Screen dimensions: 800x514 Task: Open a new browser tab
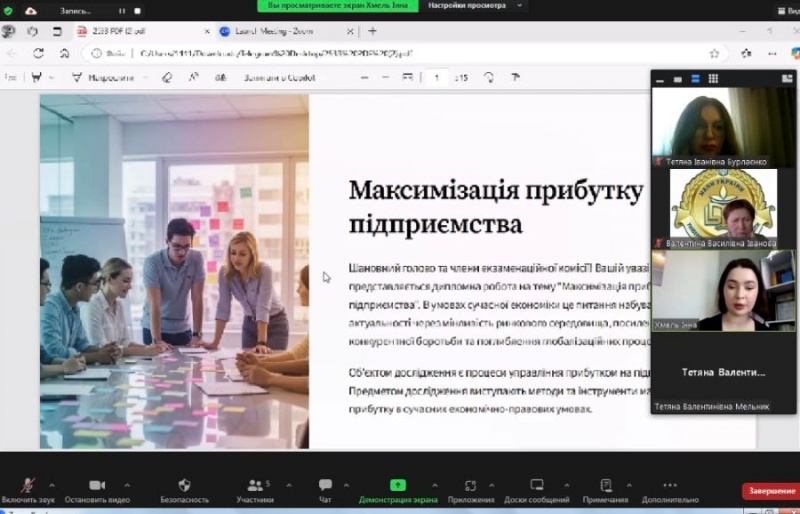pyautogui.click(x=372, y=31)
